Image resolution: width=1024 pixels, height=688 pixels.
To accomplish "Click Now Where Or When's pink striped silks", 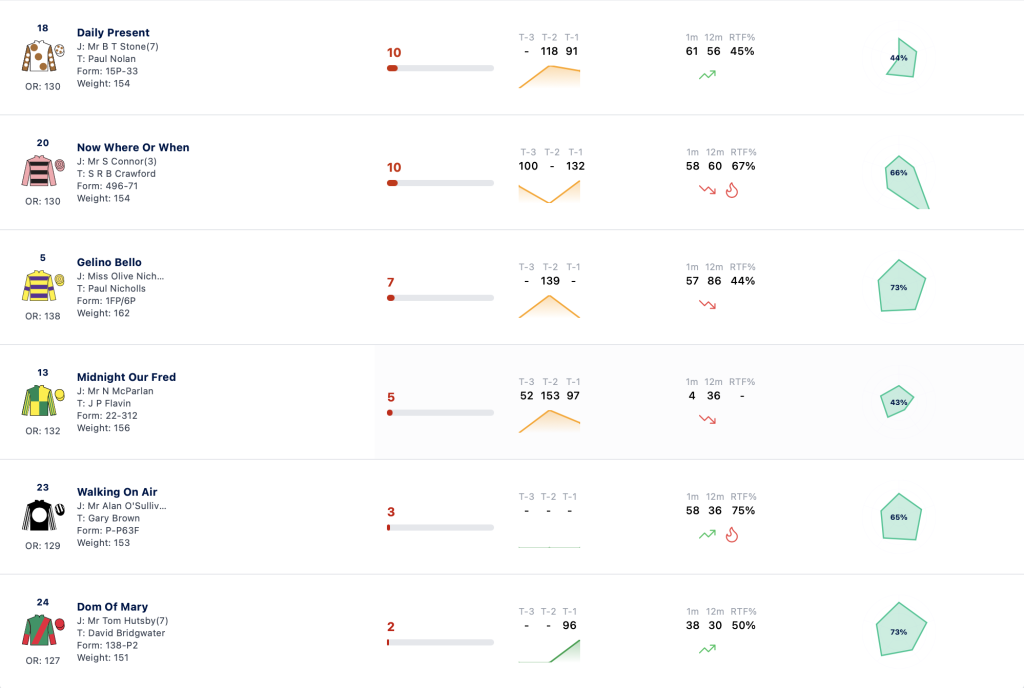I will click(x=43, y=171).
